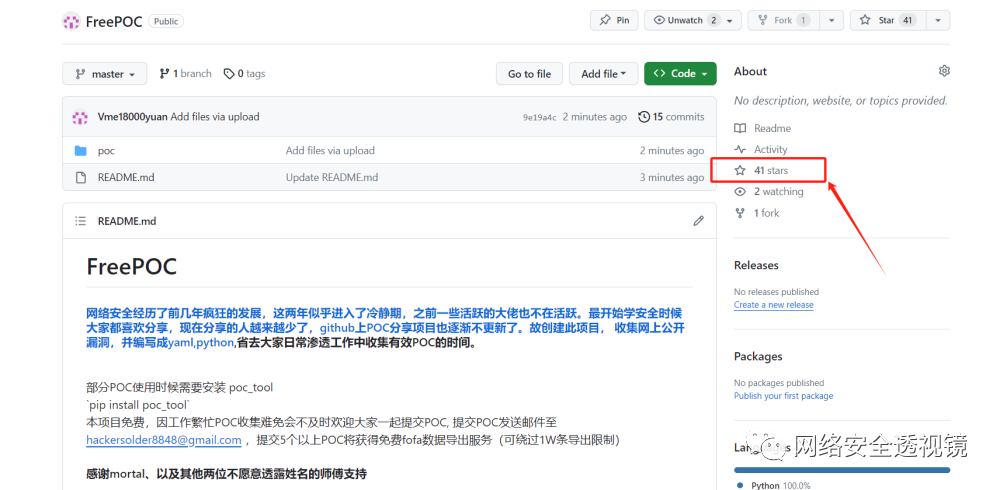The height and width of the screenshot is (490, 1000).
Task: Click the Python 100.0% language entry
Action: click(775, 486)
